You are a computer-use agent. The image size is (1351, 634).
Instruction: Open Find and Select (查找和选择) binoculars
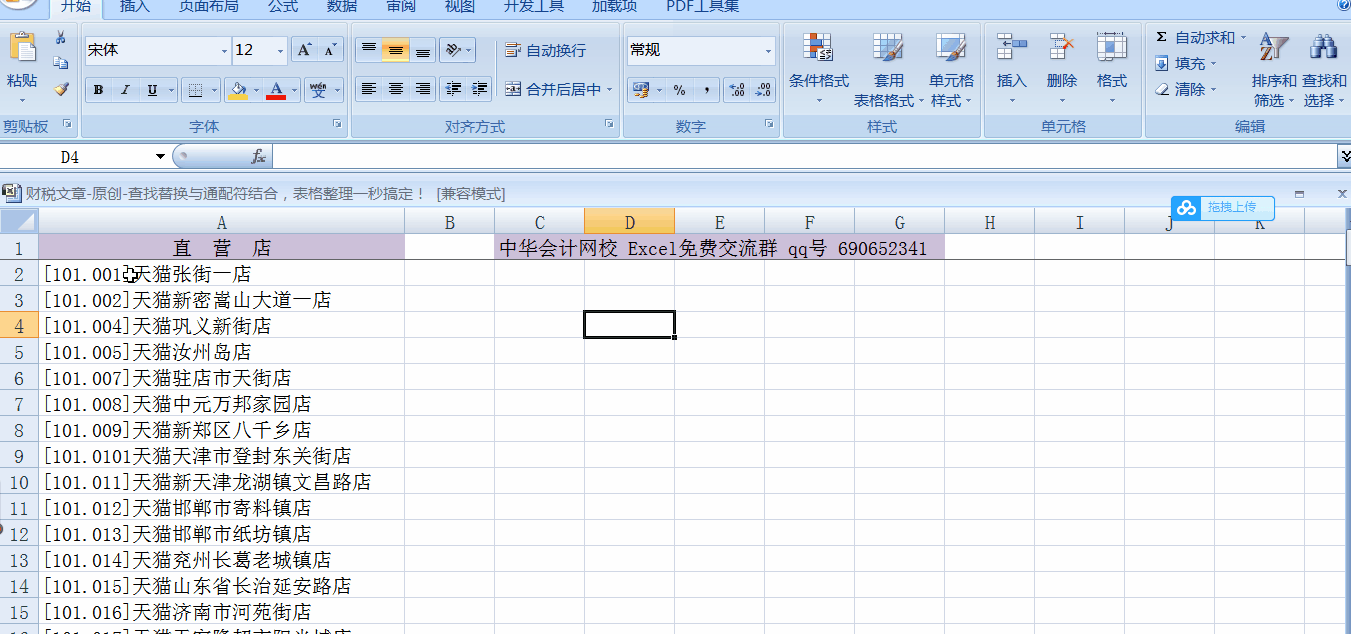(1324, 68)
